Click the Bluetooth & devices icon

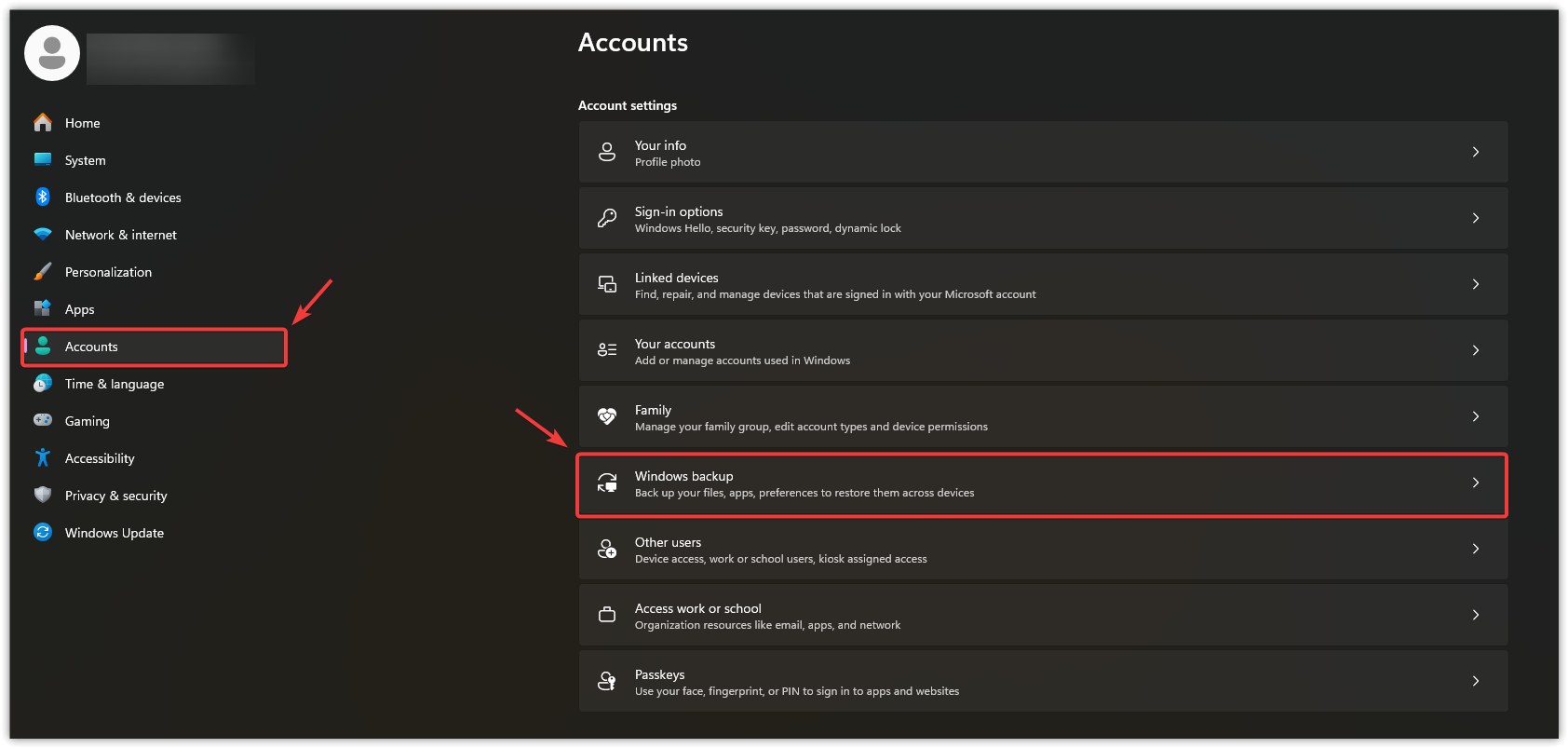43,197
